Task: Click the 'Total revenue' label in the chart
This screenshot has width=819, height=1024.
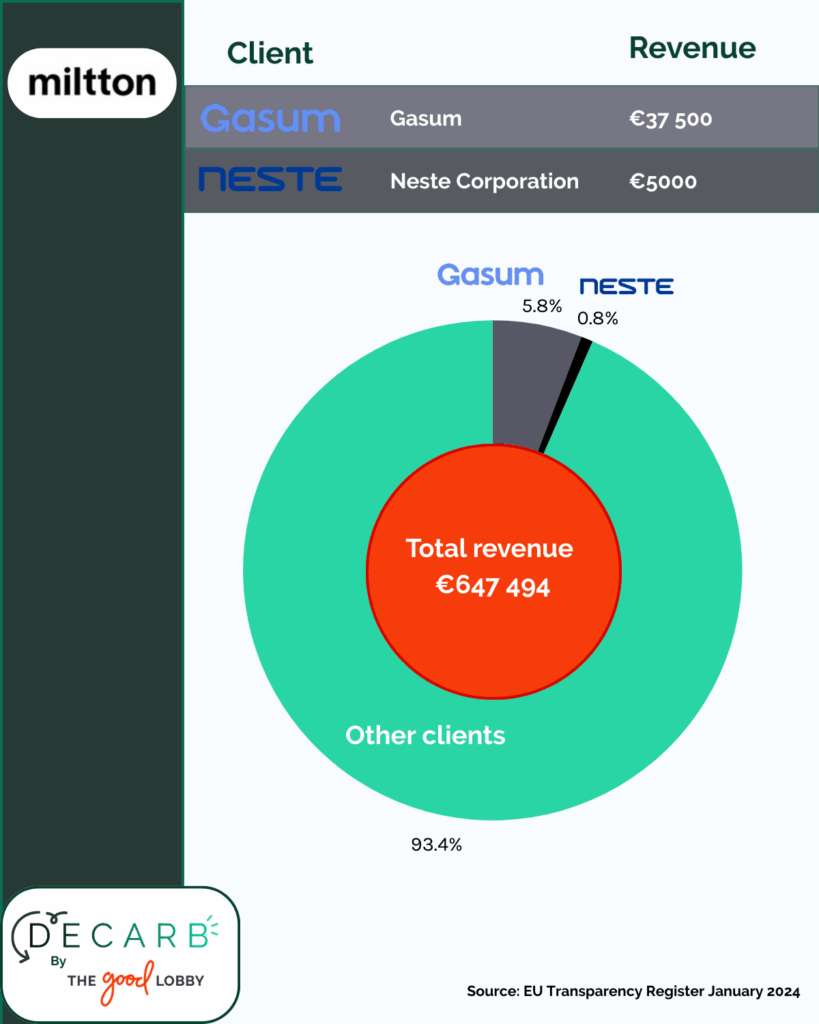Action: (x=489, y=549)
